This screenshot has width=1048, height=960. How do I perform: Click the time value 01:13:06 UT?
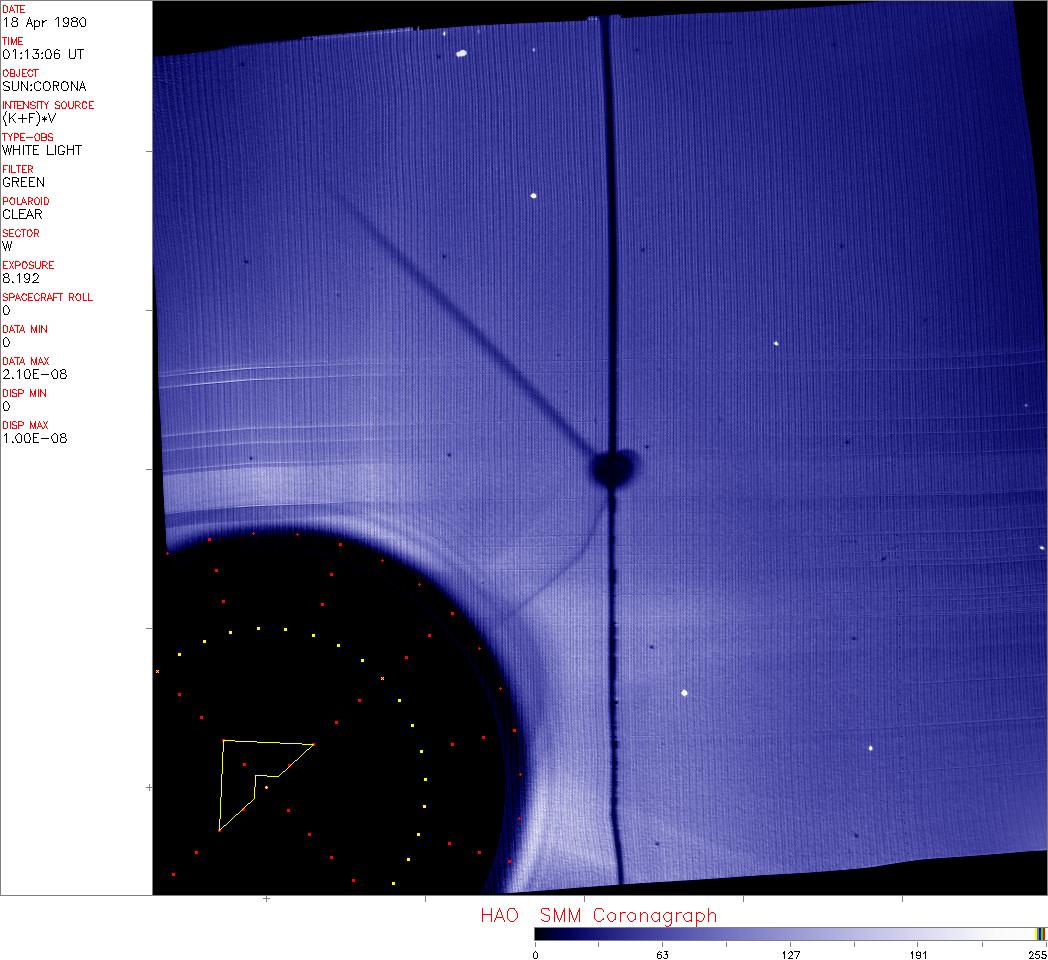pos(42,54)
